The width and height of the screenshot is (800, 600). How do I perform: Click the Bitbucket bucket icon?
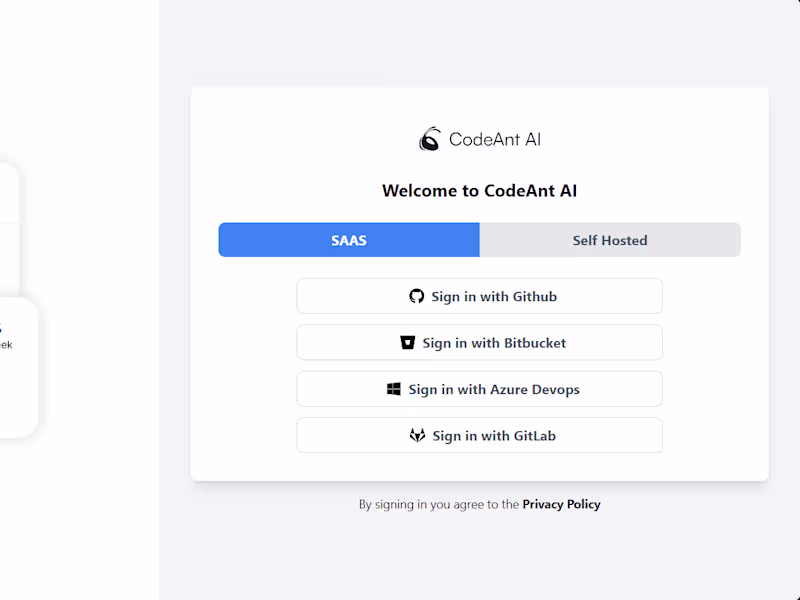pyautogui.click(x=406, y=342)
